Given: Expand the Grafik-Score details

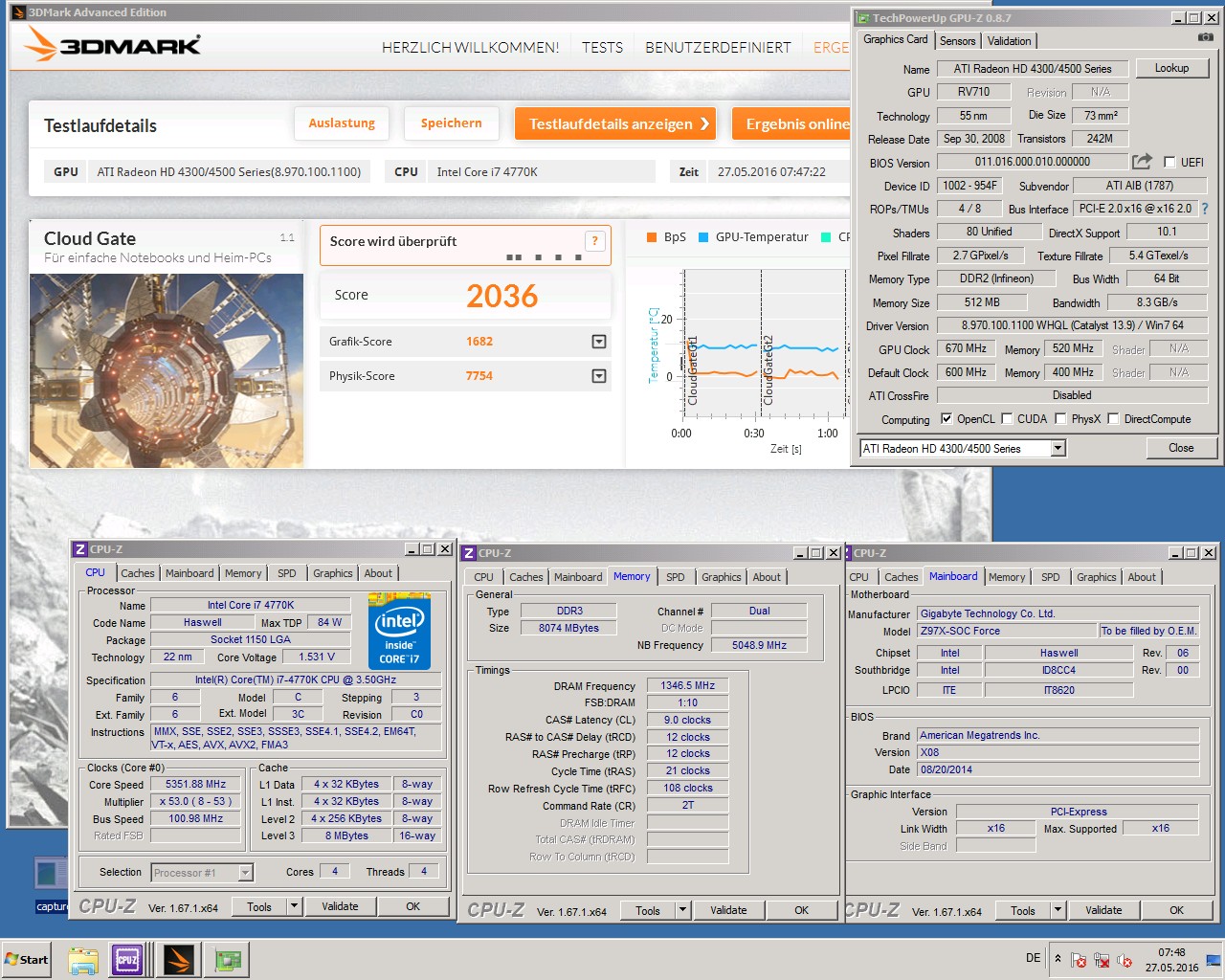Looking at the screenshot, I should coord(599,342).
